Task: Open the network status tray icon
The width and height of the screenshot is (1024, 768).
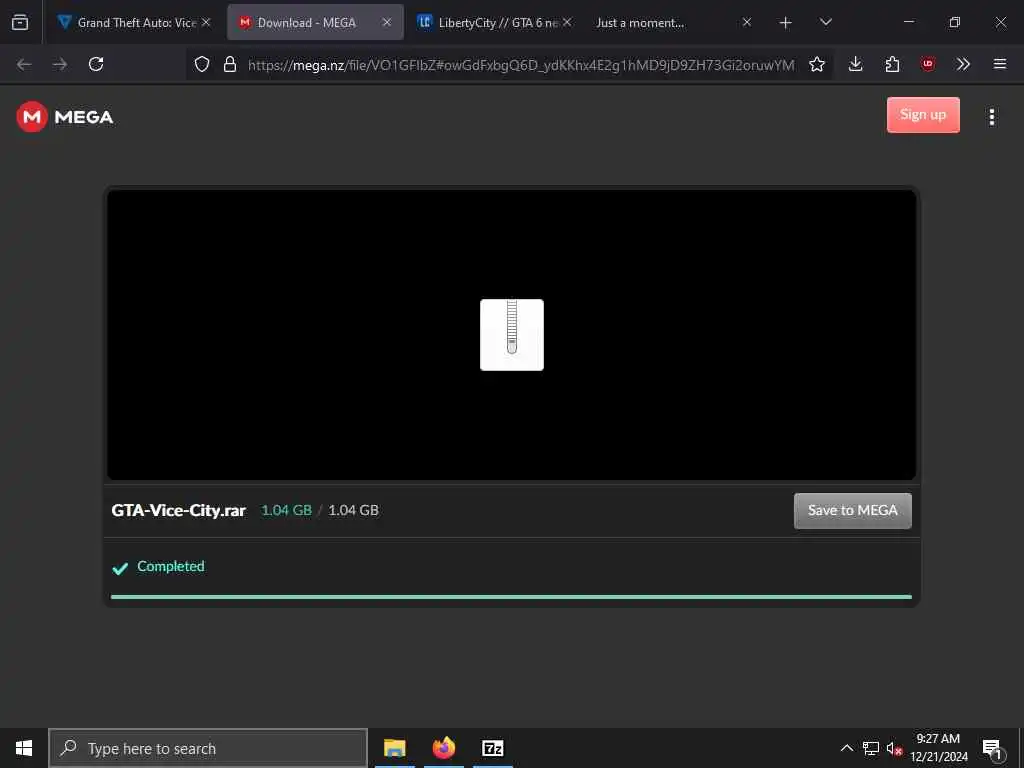Action: [871, 748]
